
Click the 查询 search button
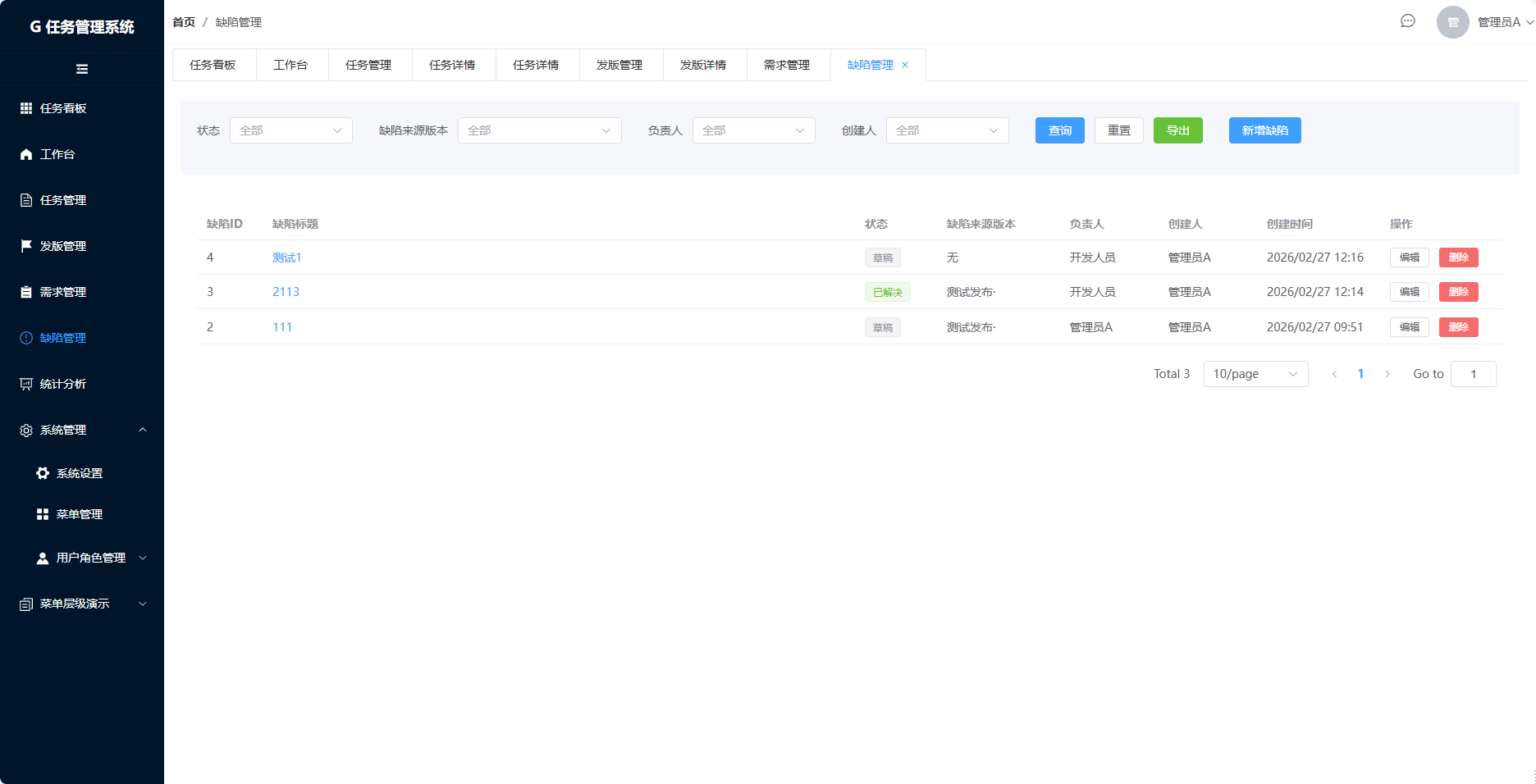1060,130
